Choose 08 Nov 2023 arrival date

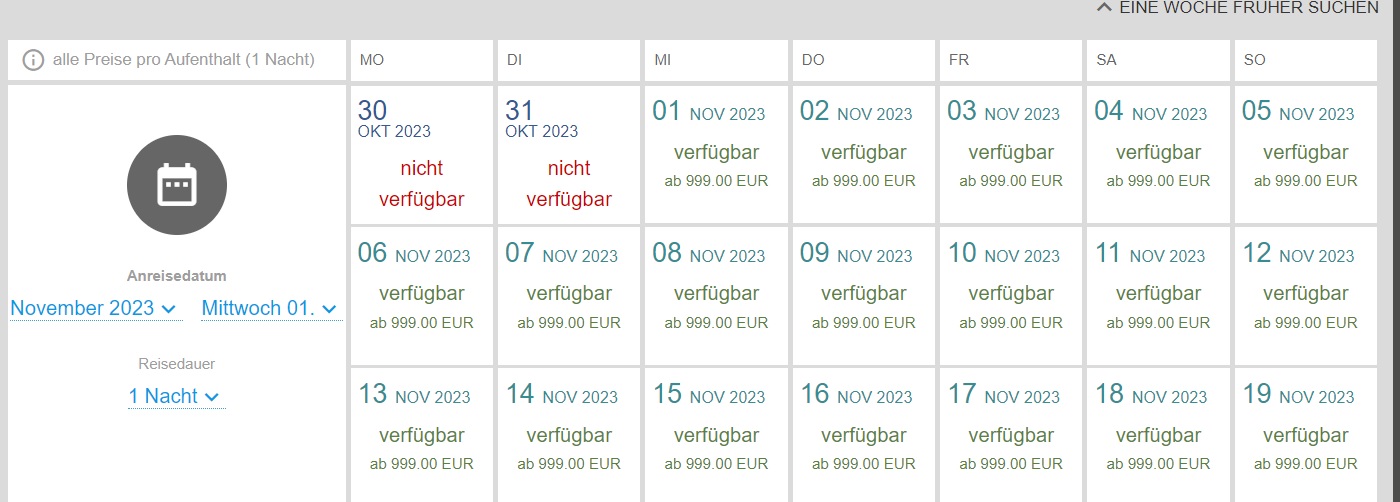tap(714, 295)
